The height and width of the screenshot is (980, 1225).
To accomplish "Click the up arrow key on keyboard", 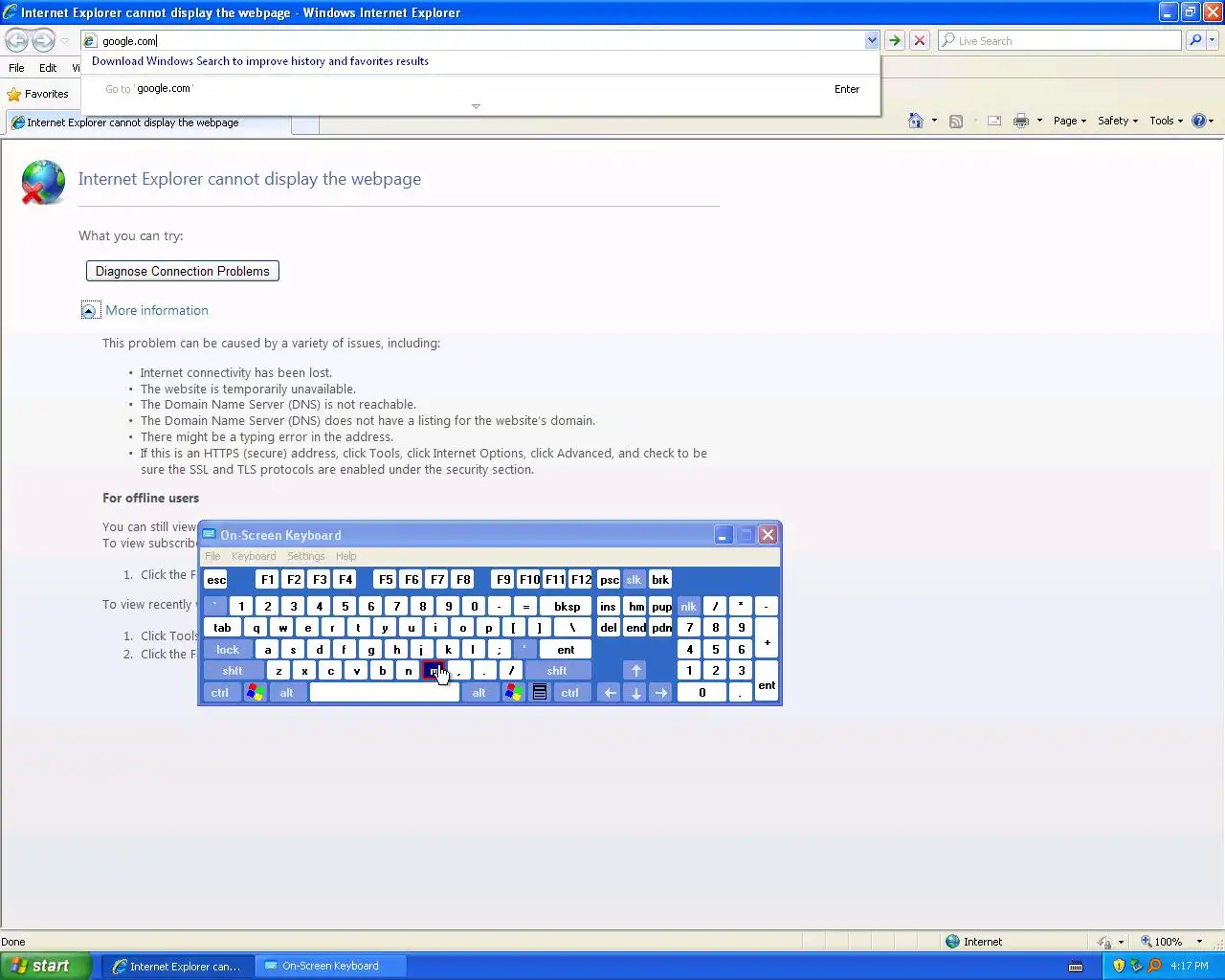I will tap(635, 670).
